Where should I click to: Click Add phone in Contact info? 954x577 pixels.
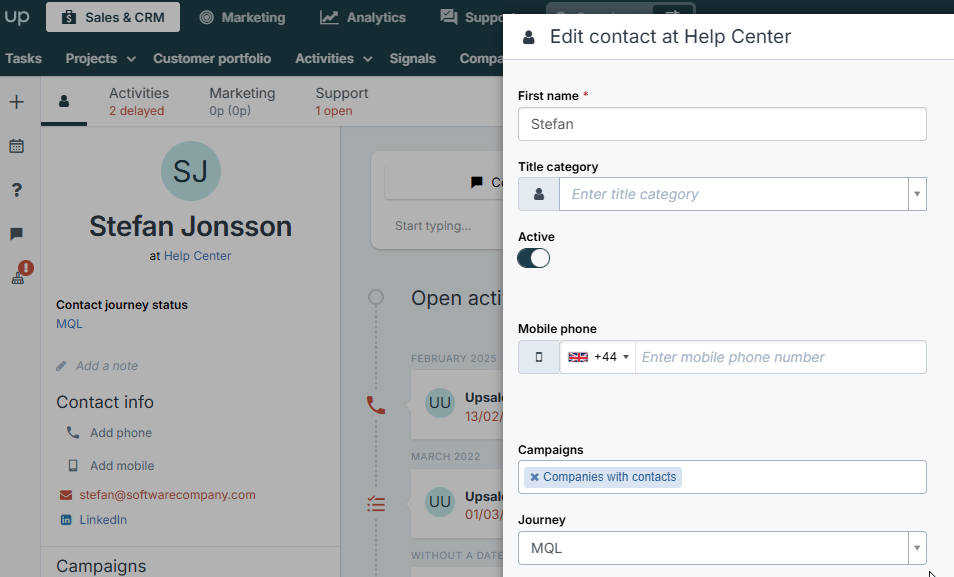tap(121, 433)
